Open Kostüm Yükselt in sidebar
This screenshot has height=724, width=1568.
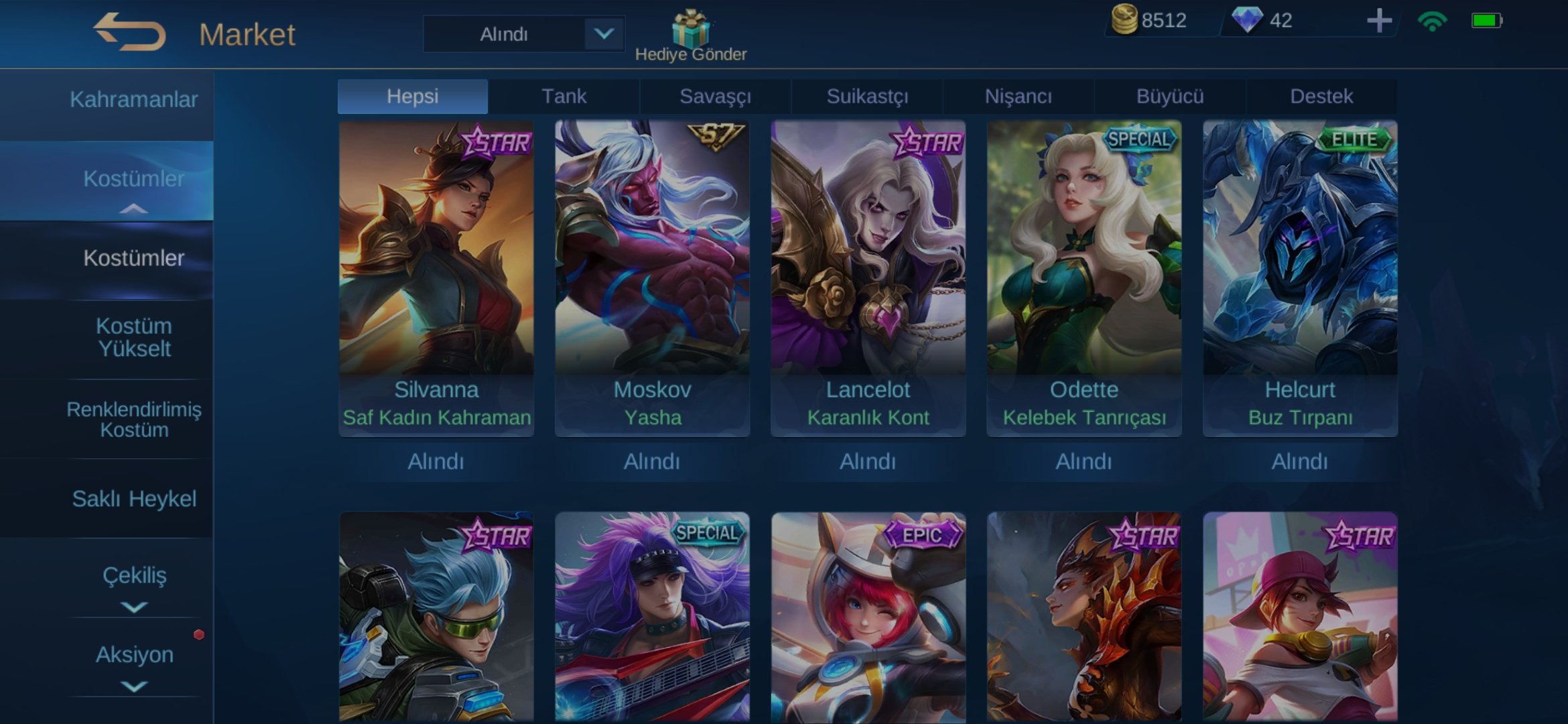(x=134, y=337)
